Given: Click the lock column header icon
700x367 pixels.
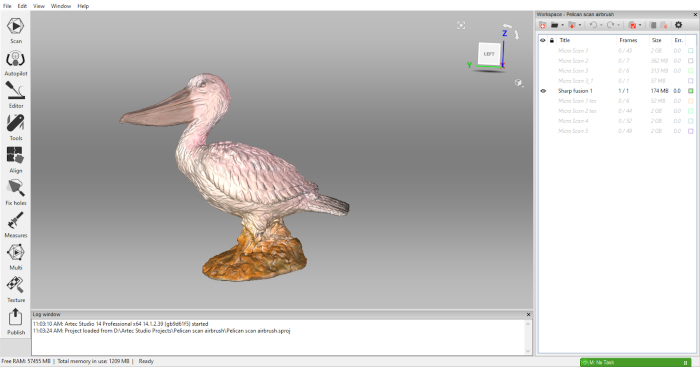Looking at the screenshot, I should pos(552,40).
